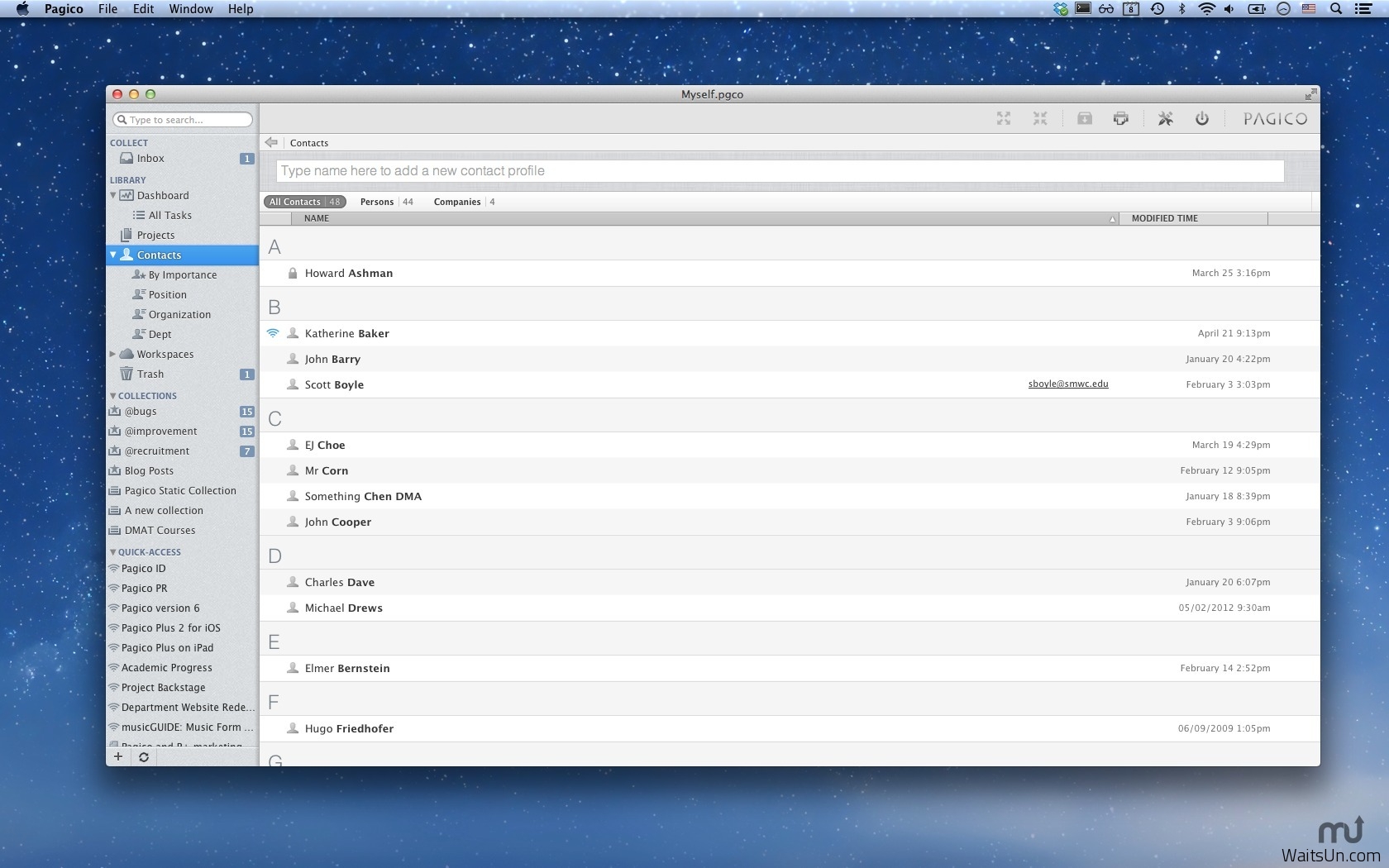Image resolution: width=1389 pixels, height=868 pixels.
Task: Click the tools (wrench) preferences icon
Action: click(x=1165, y=119)
